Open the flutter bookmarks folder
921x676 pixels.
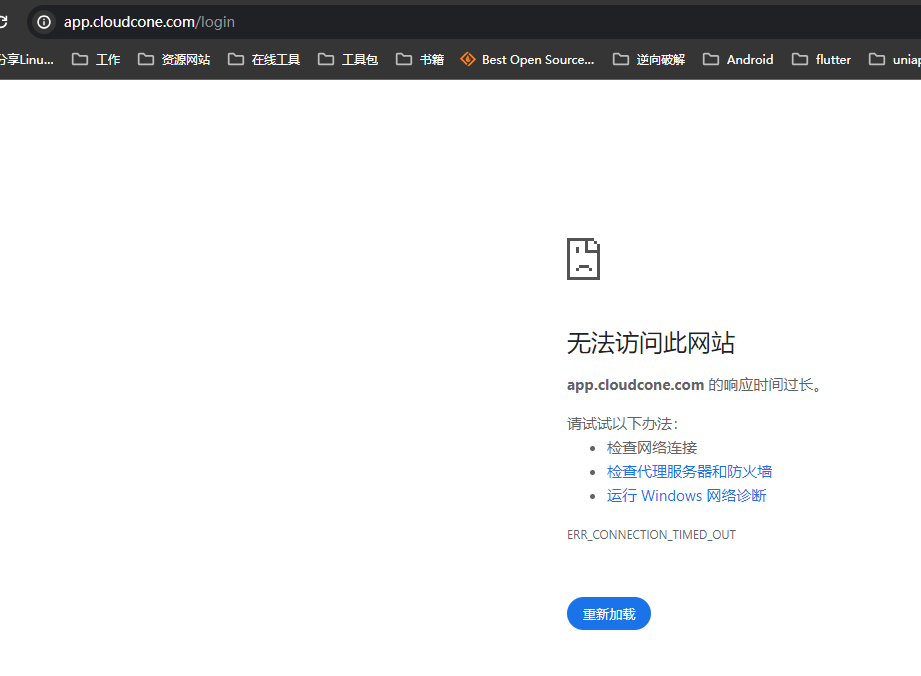coord(821,59)
